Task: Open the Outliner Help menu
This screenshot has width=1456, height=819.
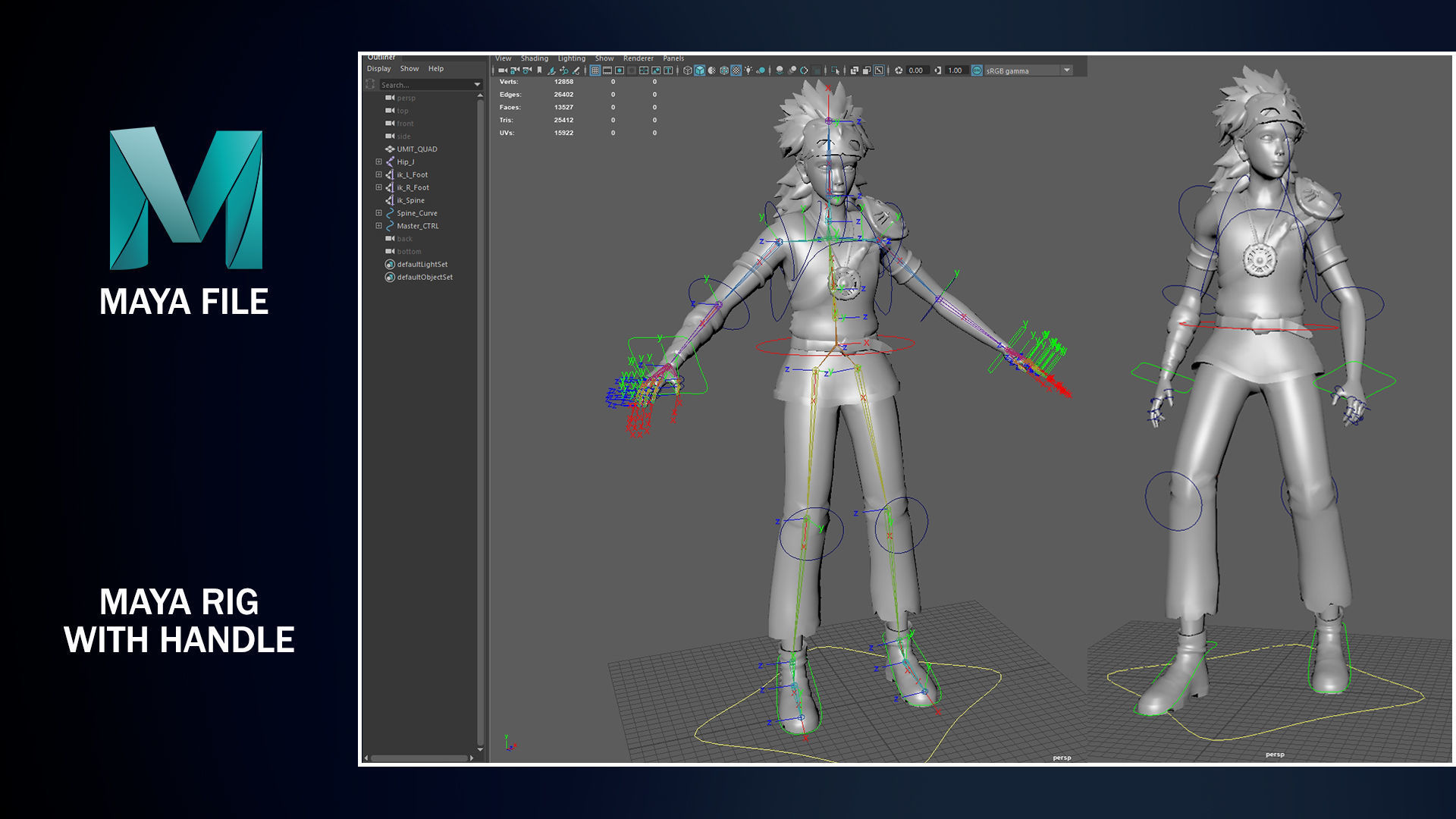Action: point(435,68)
